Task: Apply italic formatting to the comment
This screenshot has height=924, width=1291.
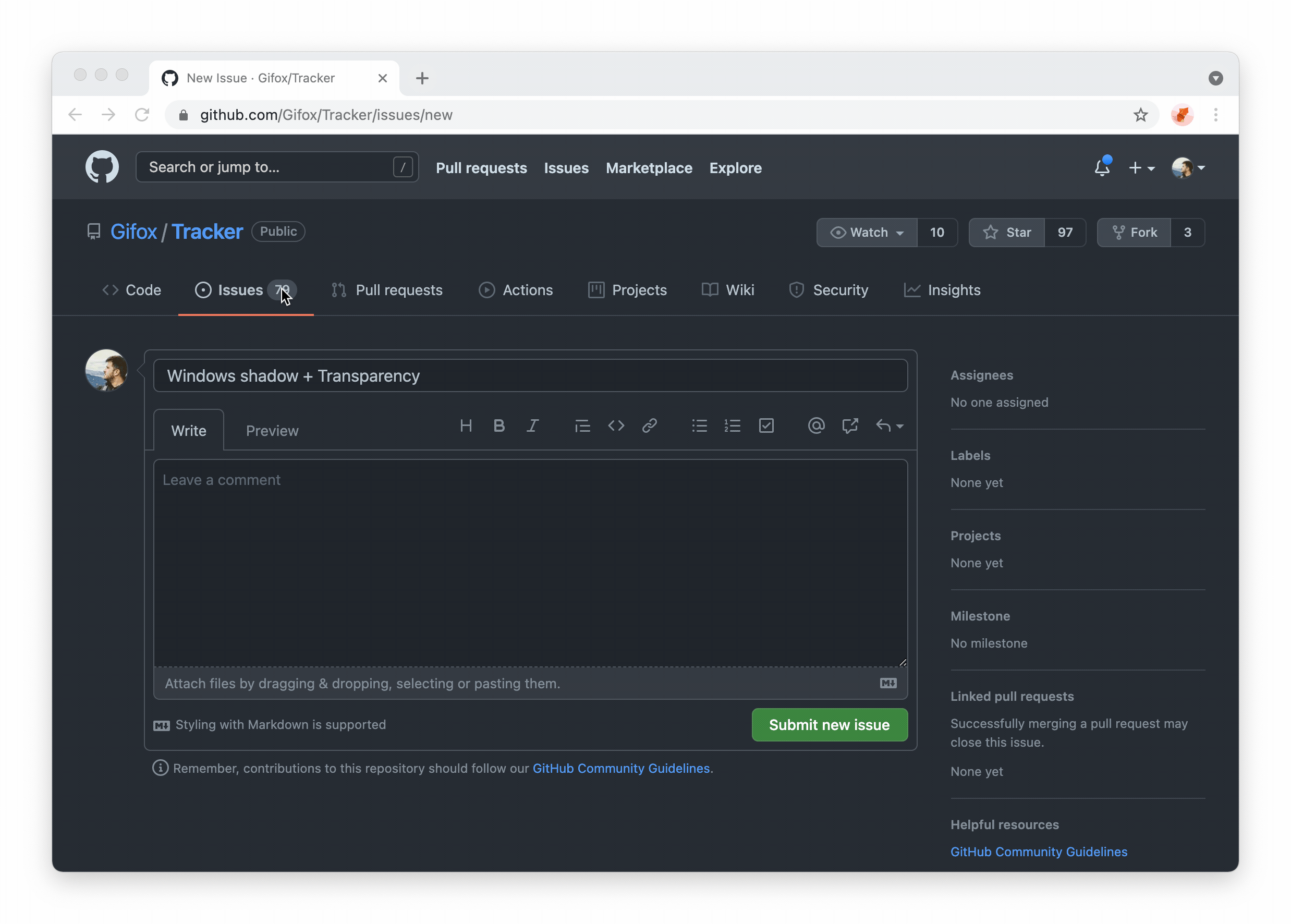Action: (532, 425)
